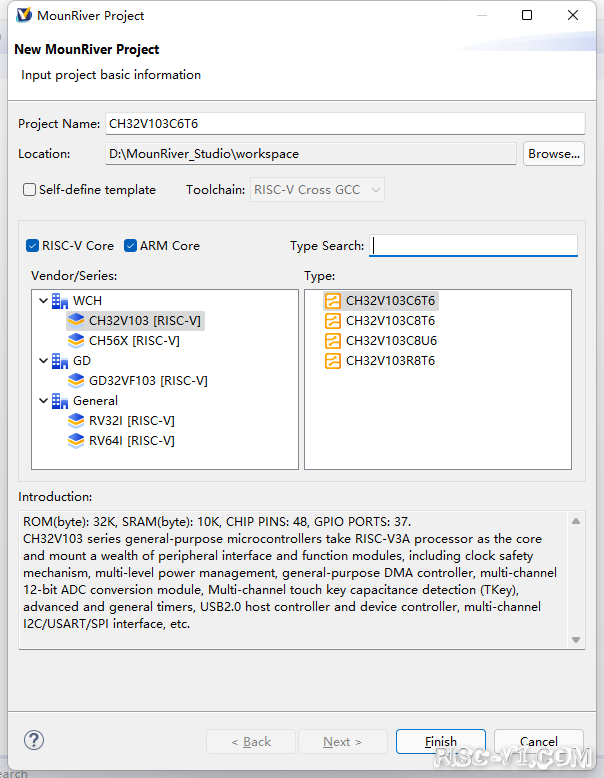Click the CH56X series layers icon
This screenshot has width=604, height=778.
[x=75, y=341]
